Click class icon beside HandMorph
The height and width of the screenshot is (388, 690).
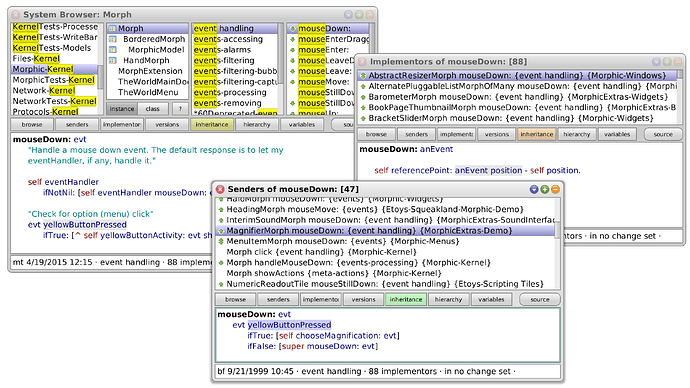pos(112,60)
